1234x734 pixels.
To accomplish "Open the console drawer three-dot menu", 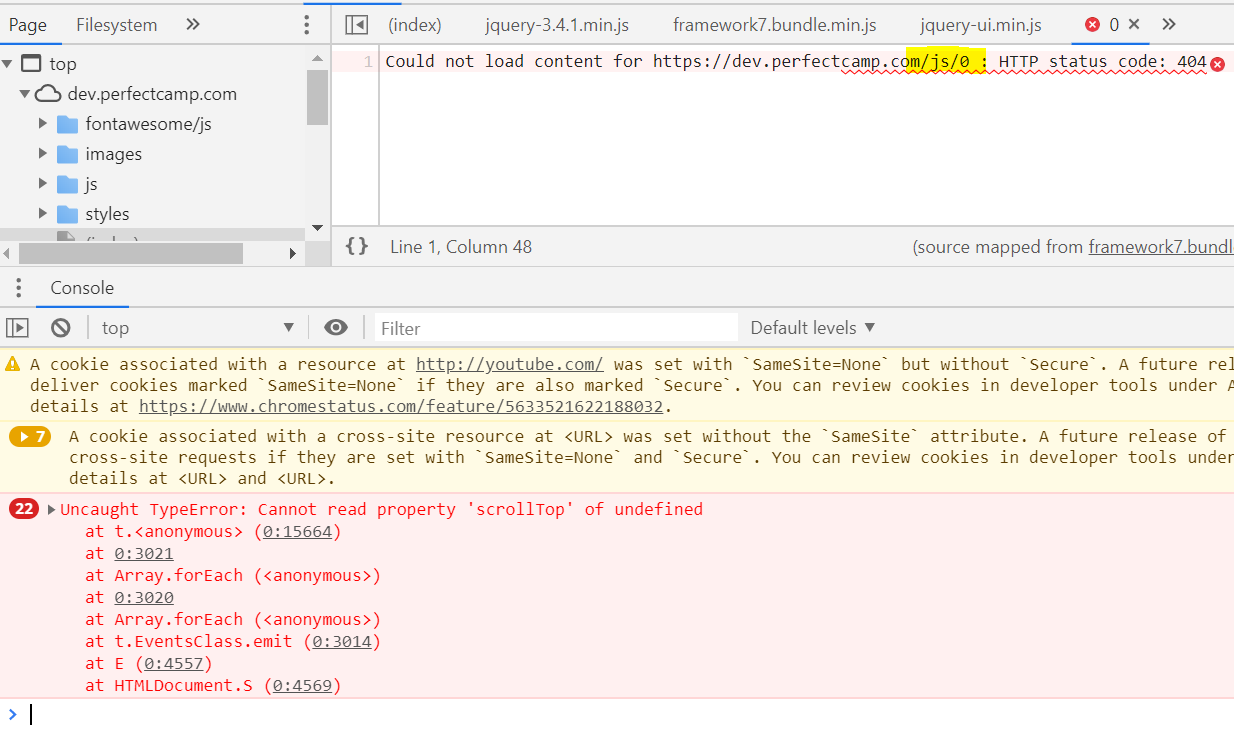I will pos(18,288).
